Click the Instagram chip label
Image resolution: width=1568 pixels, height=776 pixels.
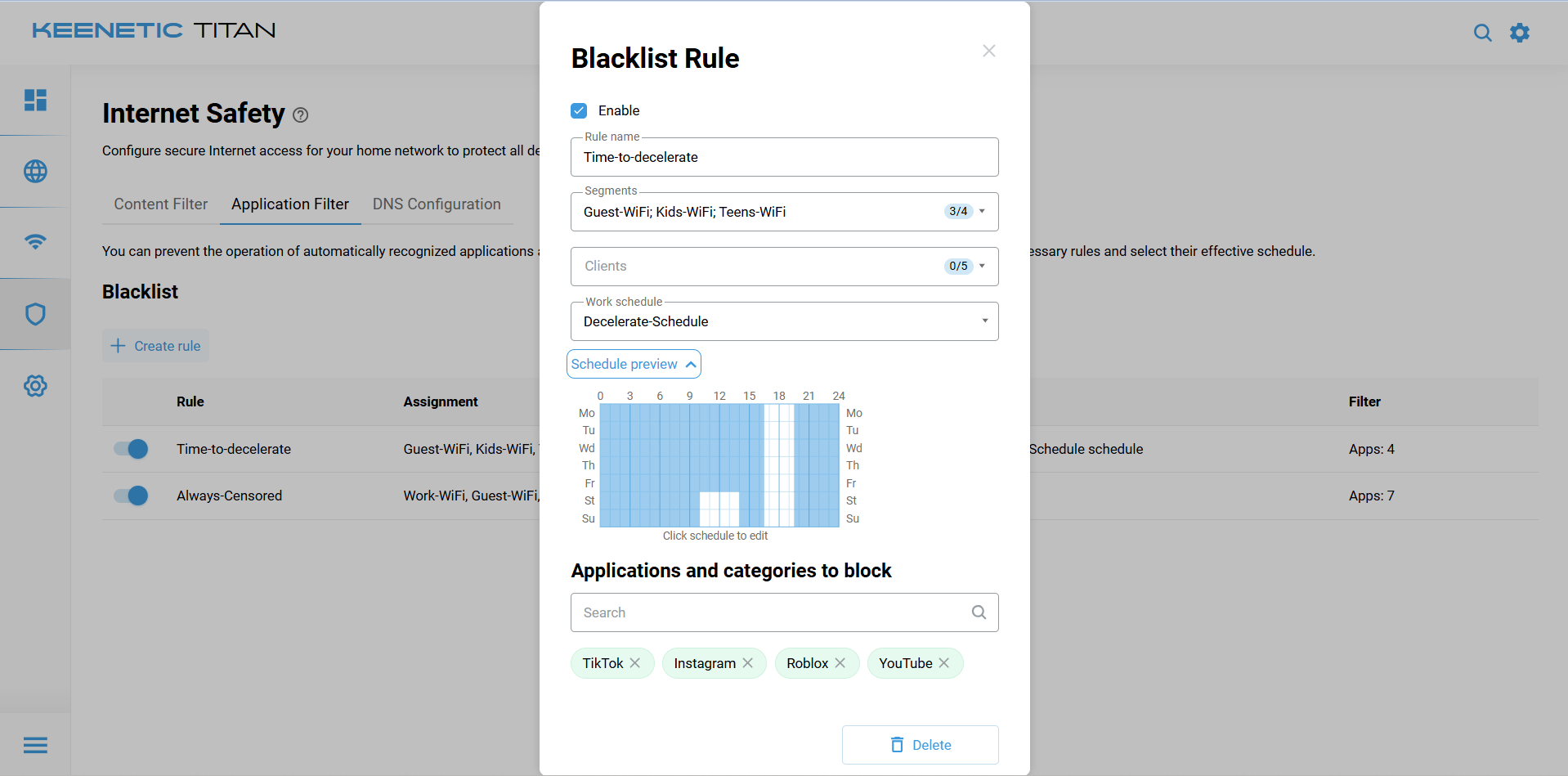pyautogui.click(x=705, y=663)
